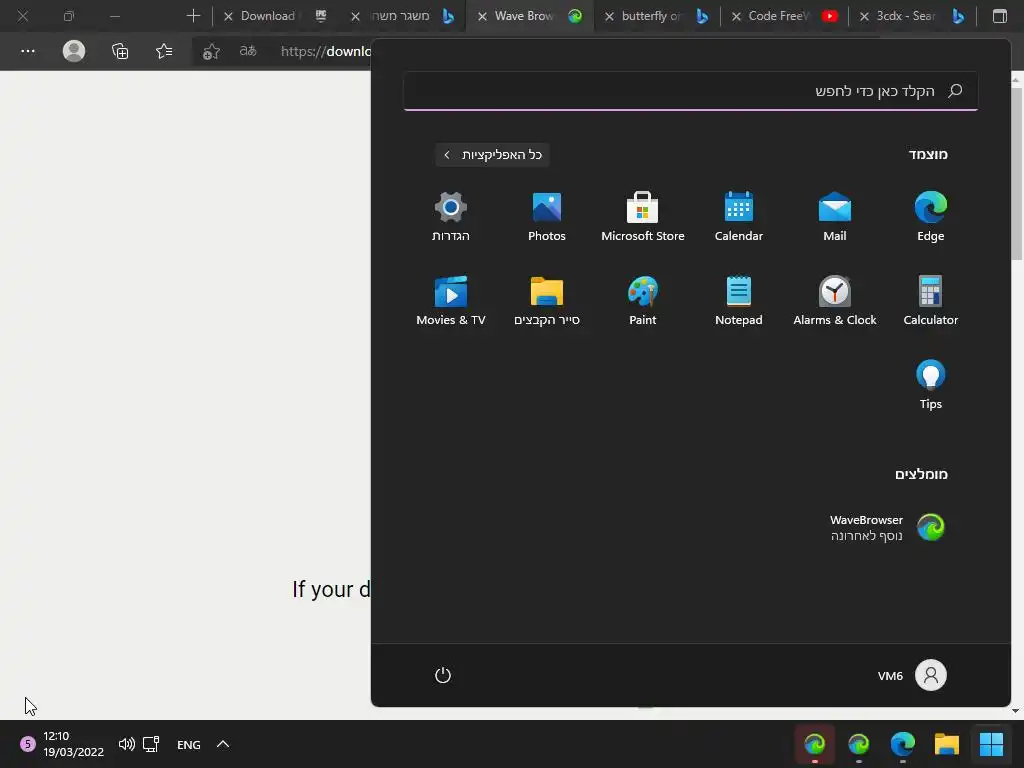Click the translate page icon in address bar
The image size is (1024, 768).
click(x=248, y=51)
